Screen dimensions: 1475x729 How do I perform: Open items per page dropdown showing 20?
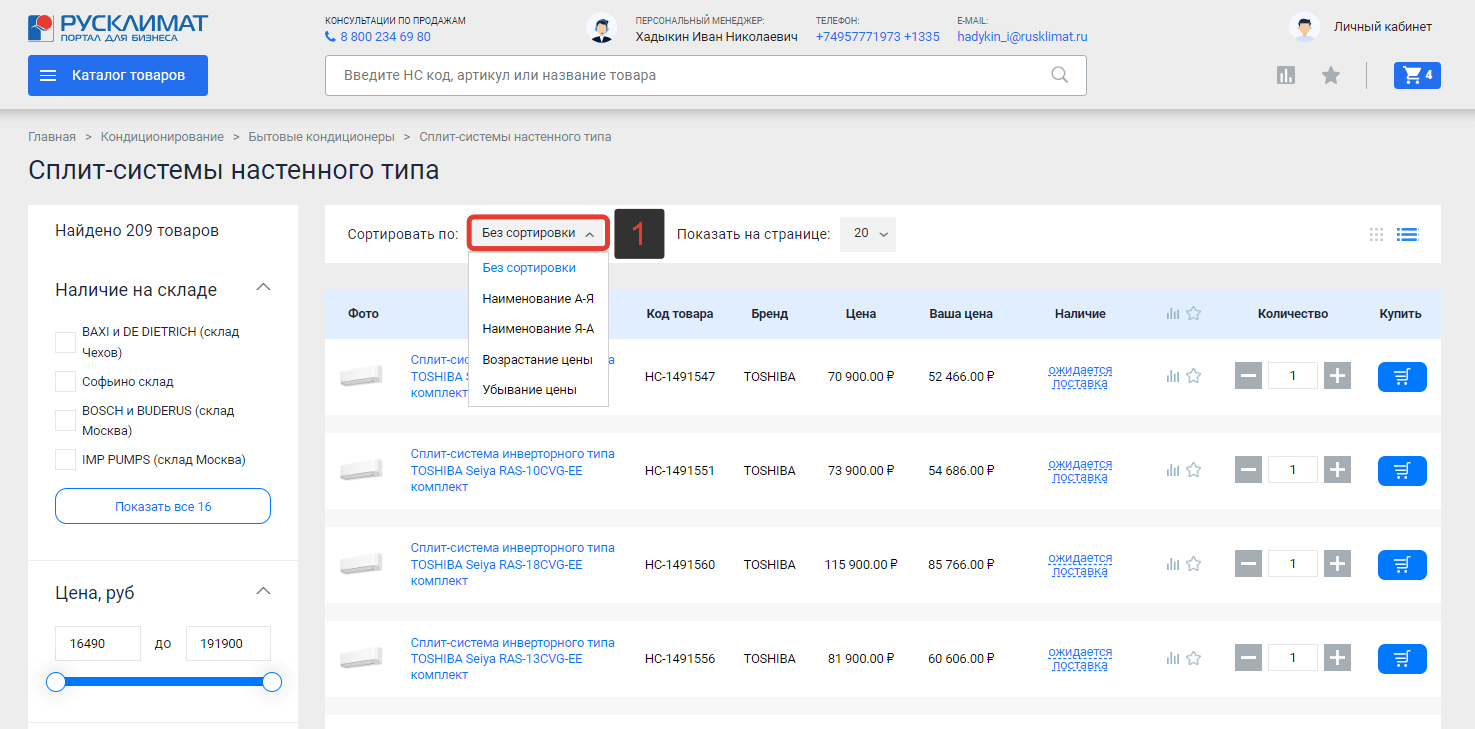point(868,234)
